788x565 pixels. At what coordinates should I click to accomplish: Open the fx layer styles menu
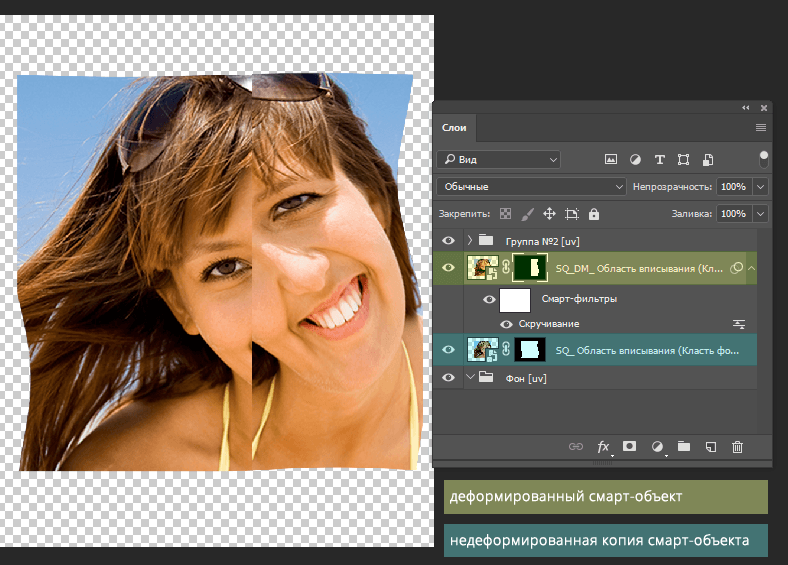(604, 447)
